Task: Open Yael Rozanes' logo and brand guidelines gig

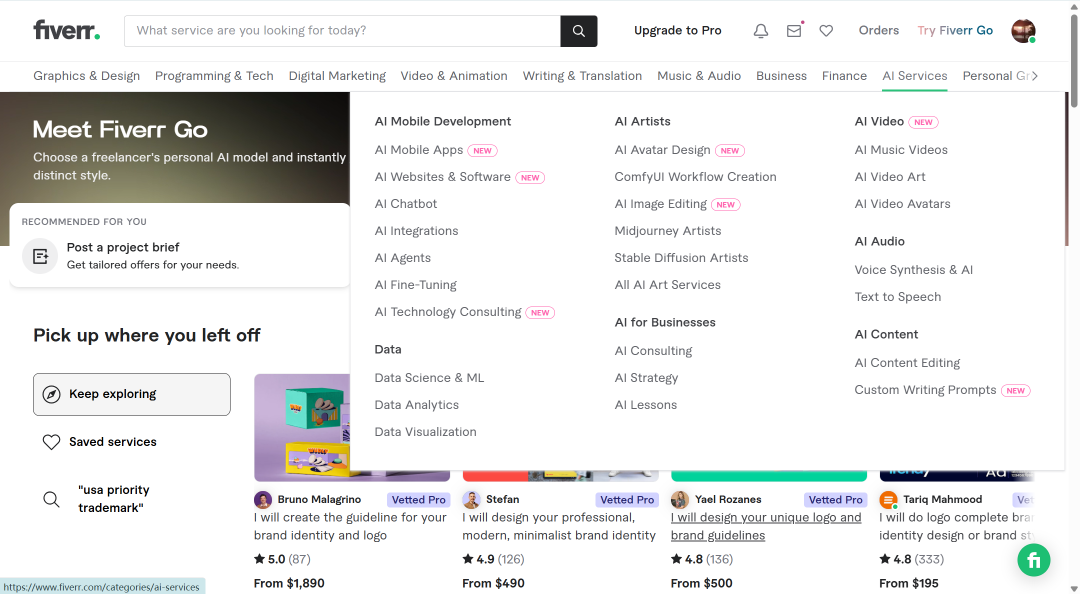Action: [766, 526]
